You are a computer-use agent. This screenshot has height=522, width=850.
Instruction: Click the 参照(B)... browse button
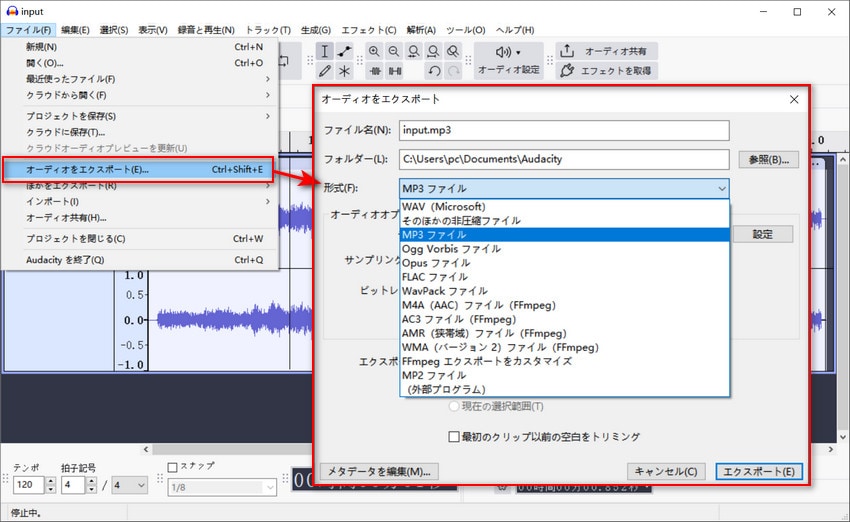tap(769, 159)
